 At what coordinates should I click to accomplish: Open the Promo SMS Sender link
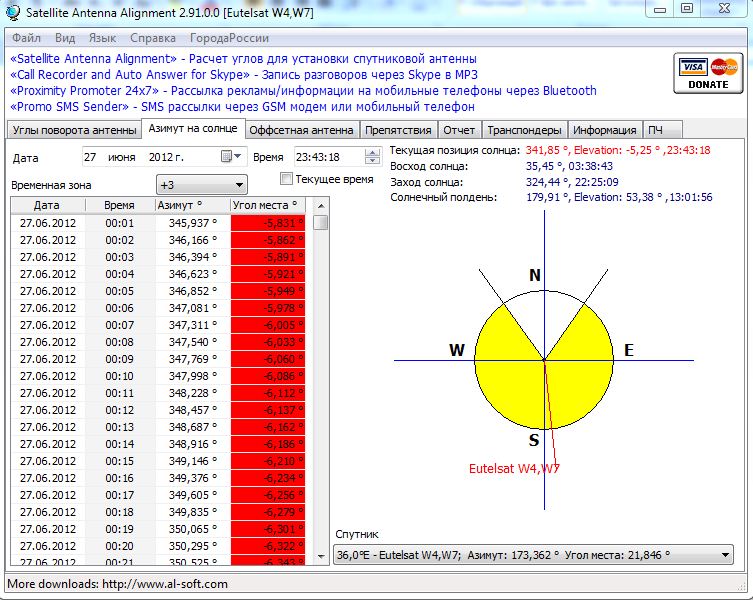[x=69, y=106]
